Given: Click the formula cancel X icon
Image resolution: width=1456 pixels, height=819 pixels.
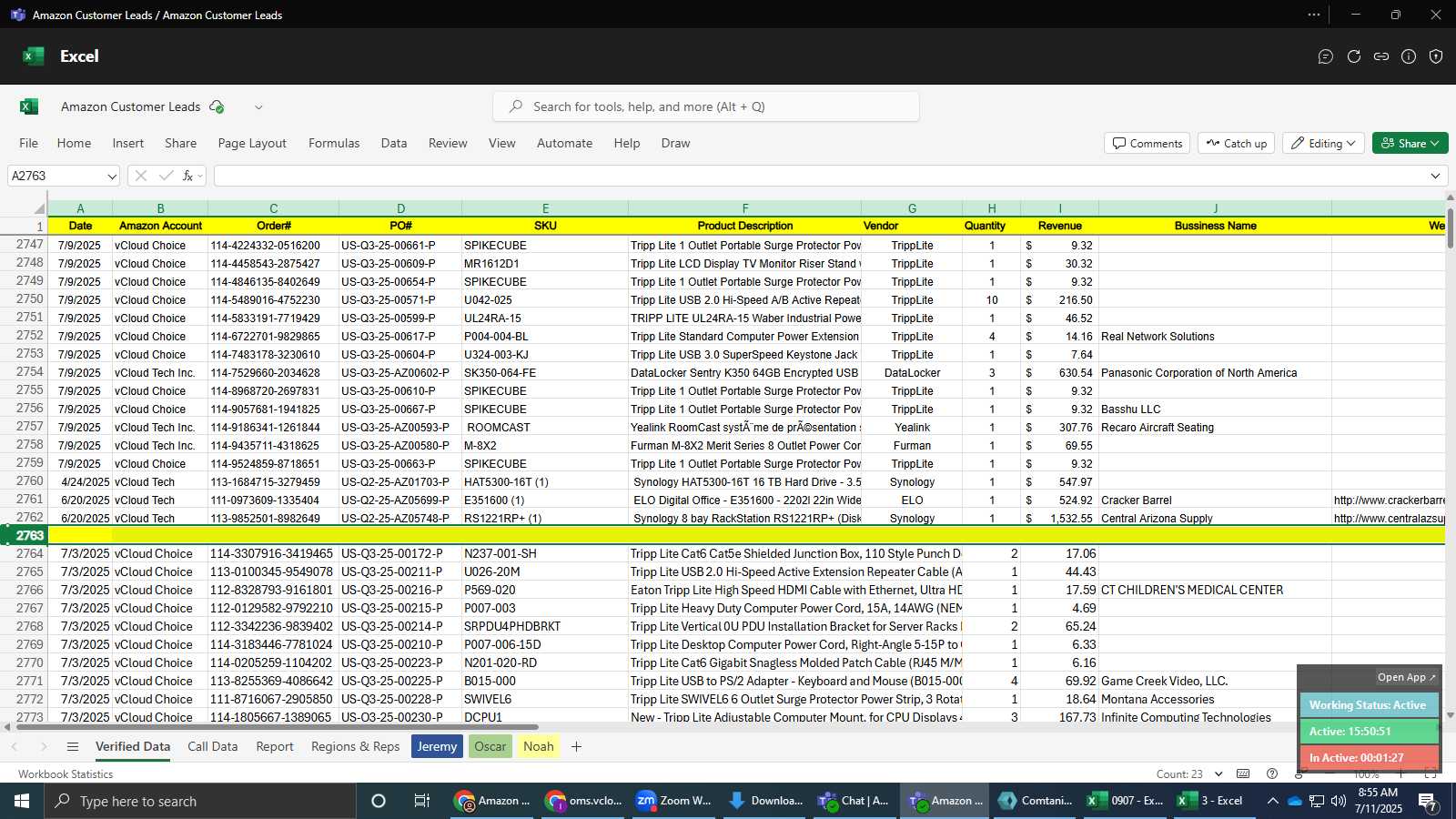Looking at the screenshot, I should [140, 176].
